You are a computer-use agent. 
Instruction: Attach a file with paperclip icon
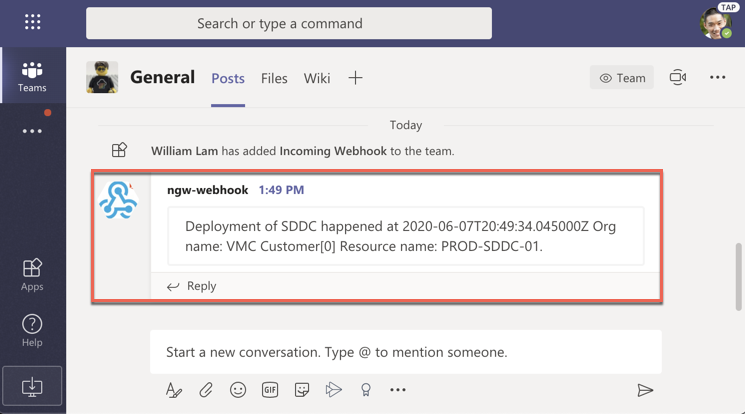[206, 390]
